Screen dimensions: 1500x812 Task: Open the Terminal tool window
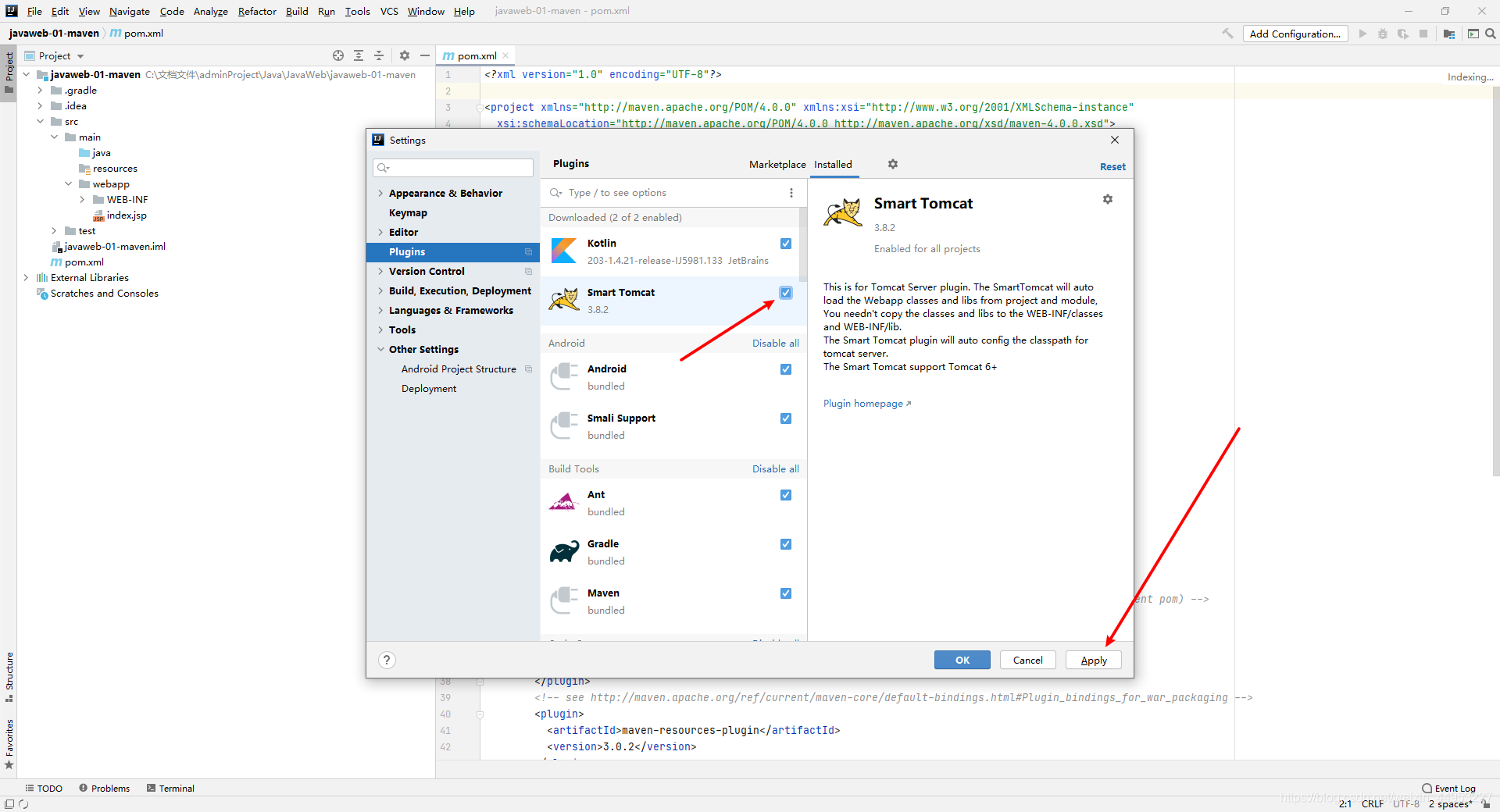170,789
